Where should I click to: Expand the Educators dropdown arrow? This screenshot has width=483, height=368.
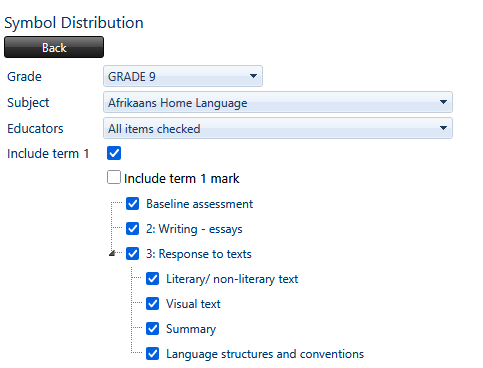coord(443,128)
